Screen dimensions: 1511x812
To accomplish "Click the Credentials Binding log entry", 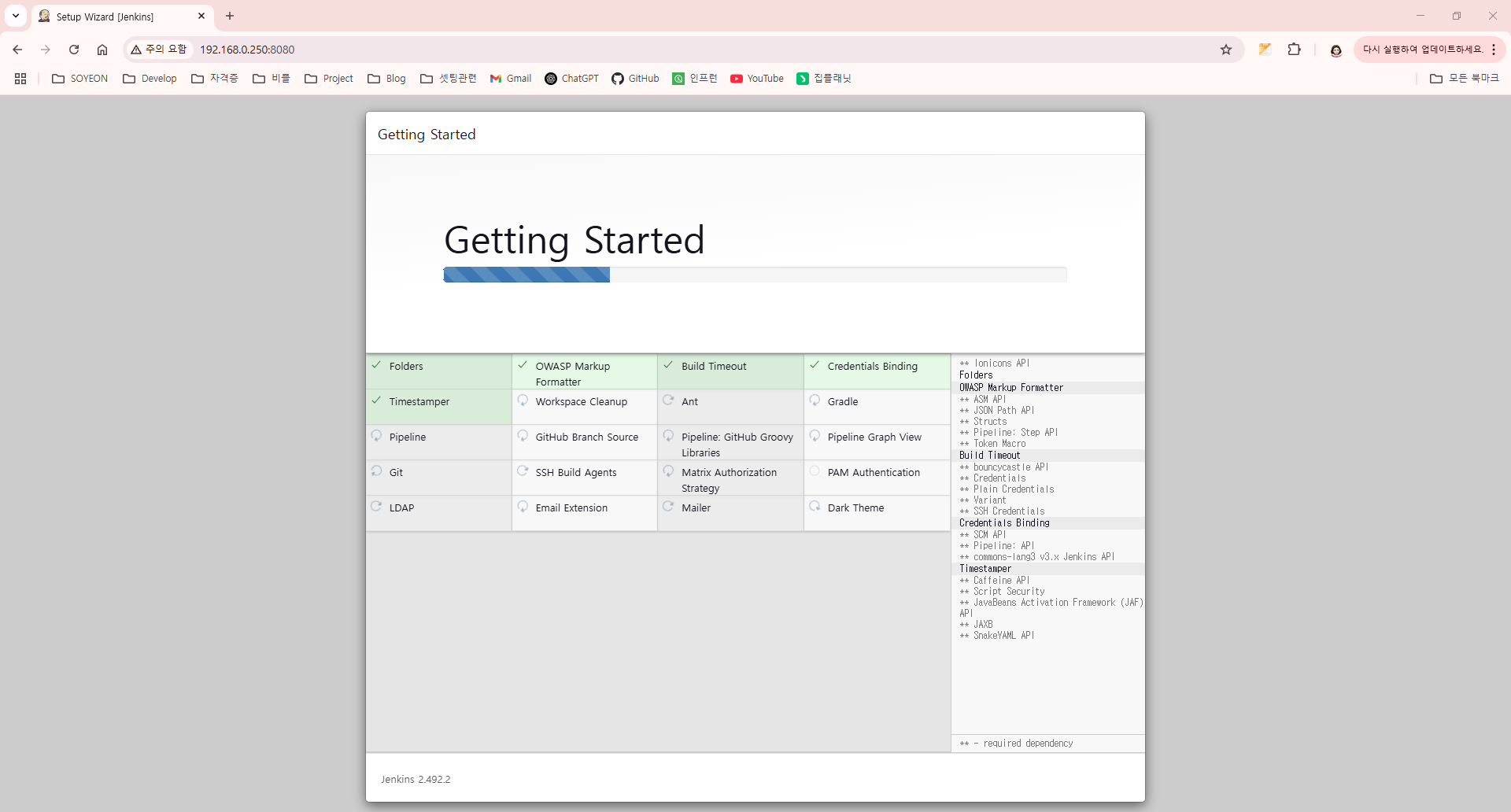I will pyautogui.click(x=1004, y=523).
